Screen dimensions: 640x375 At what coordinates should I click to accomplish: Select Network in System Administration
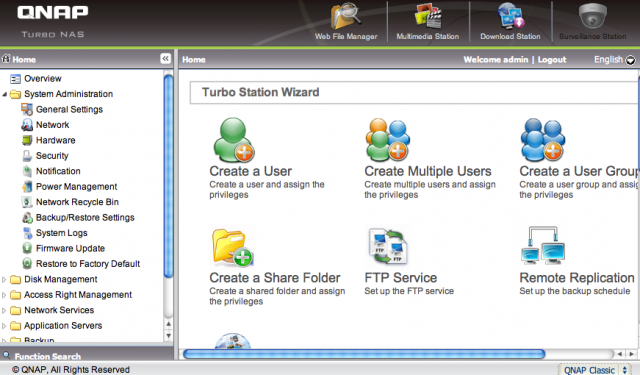pos(52,125)
